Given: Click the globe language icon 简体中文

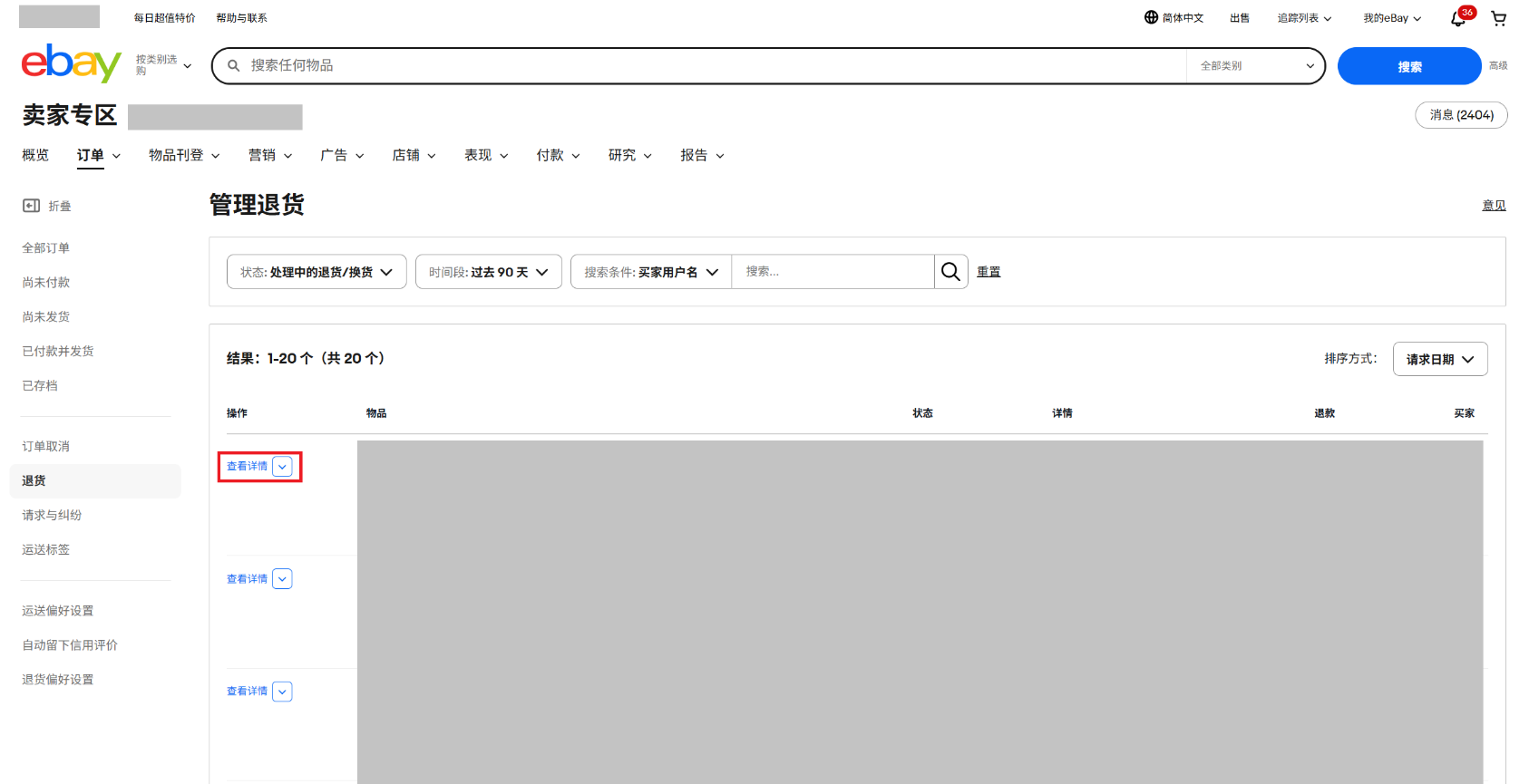Looking at the screenshot, I should tap(1151, 17).
